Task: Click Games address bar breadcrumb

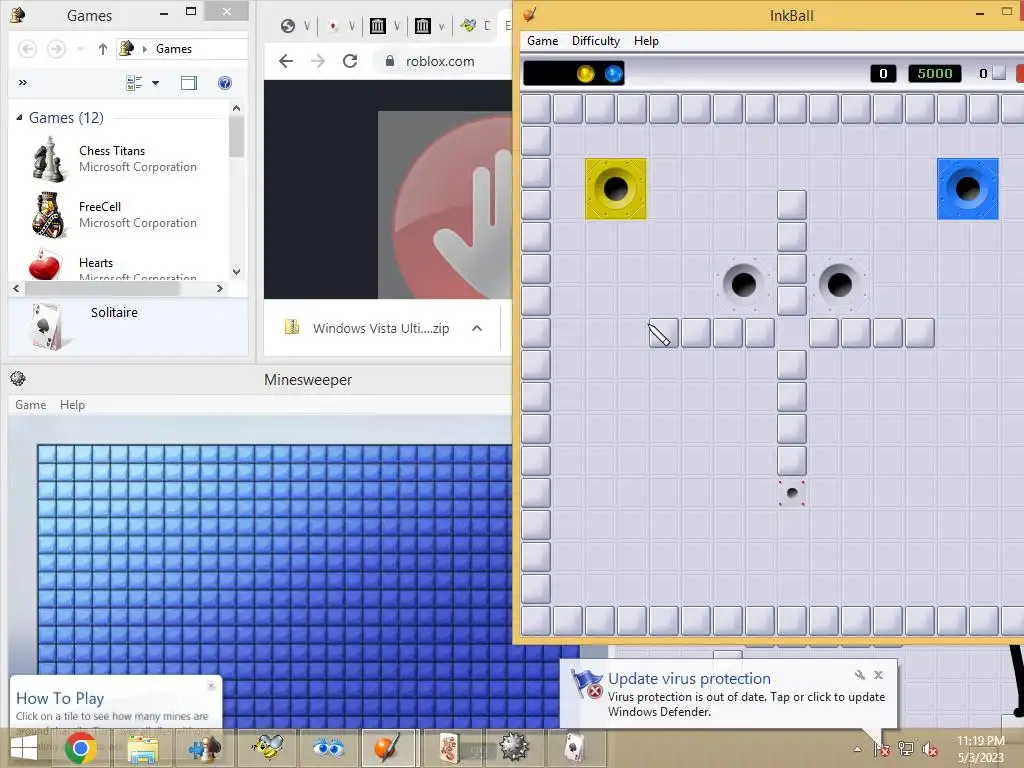Action: 174,49
